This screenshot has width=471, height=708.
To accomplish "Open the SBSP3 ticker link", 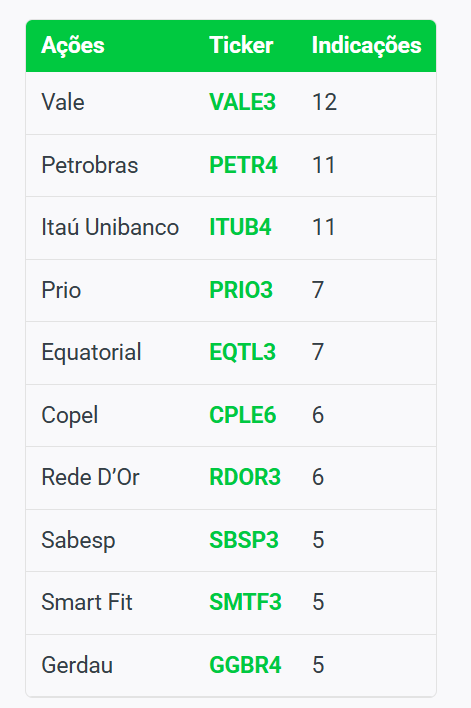I will 243,540.
